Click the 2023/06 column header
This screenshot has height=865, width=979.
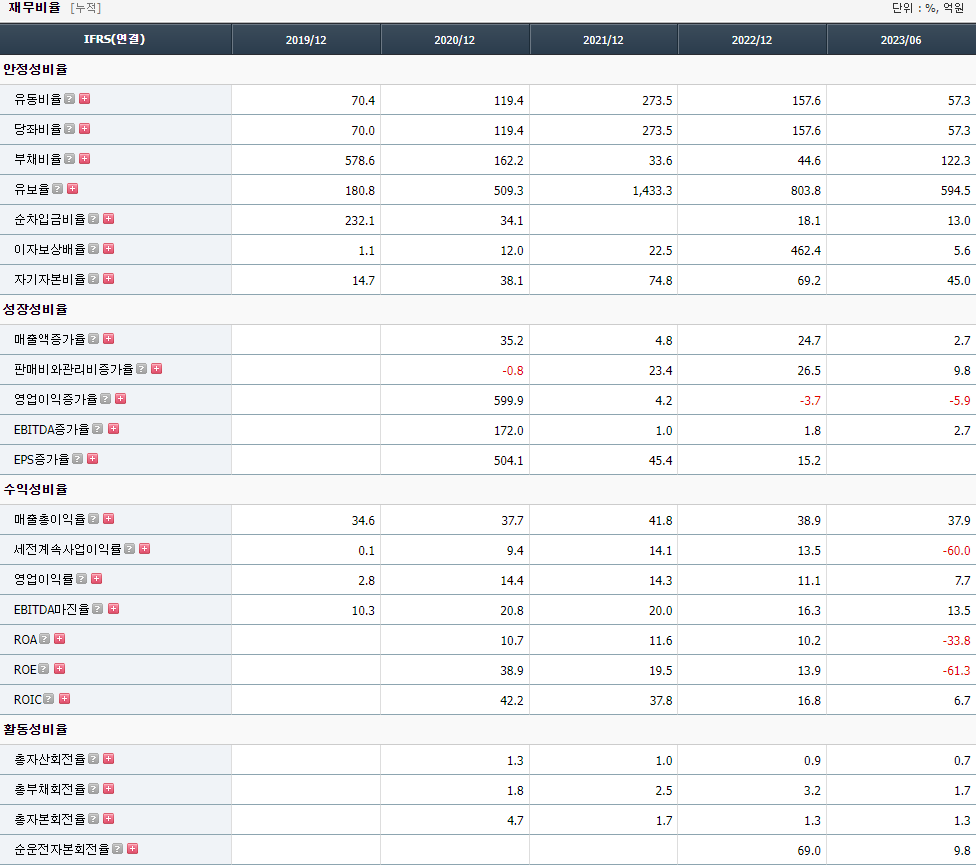pos(901,39)
